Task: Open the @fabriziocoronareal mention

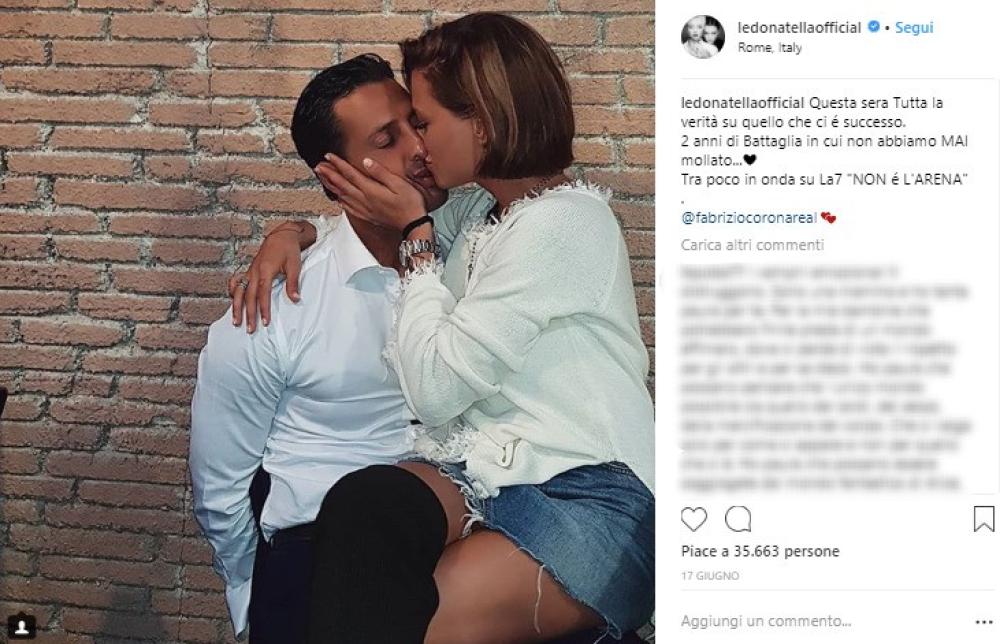Action: pos(749,218)
